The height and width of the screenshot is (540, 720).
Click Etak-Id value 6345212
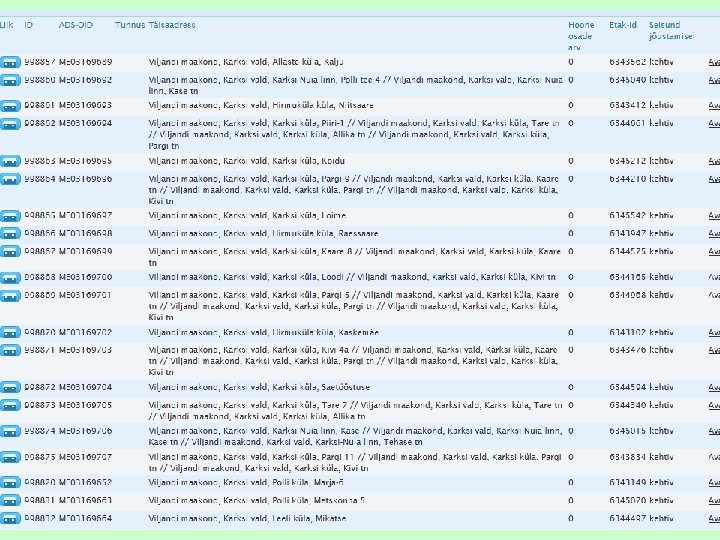point(627,161)
